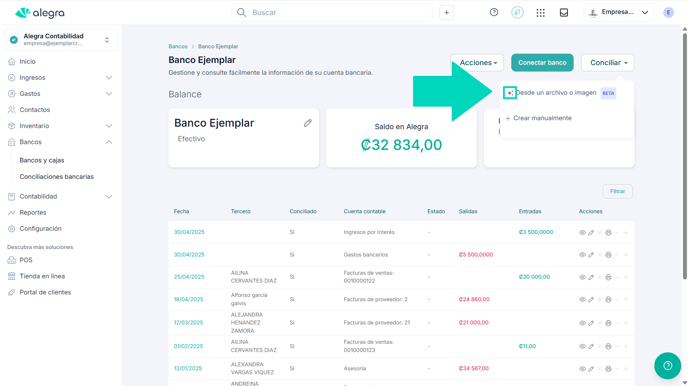Open the apps grid icon
The height and width of the screenshot is (386, 688).
[x=541, y=13]
